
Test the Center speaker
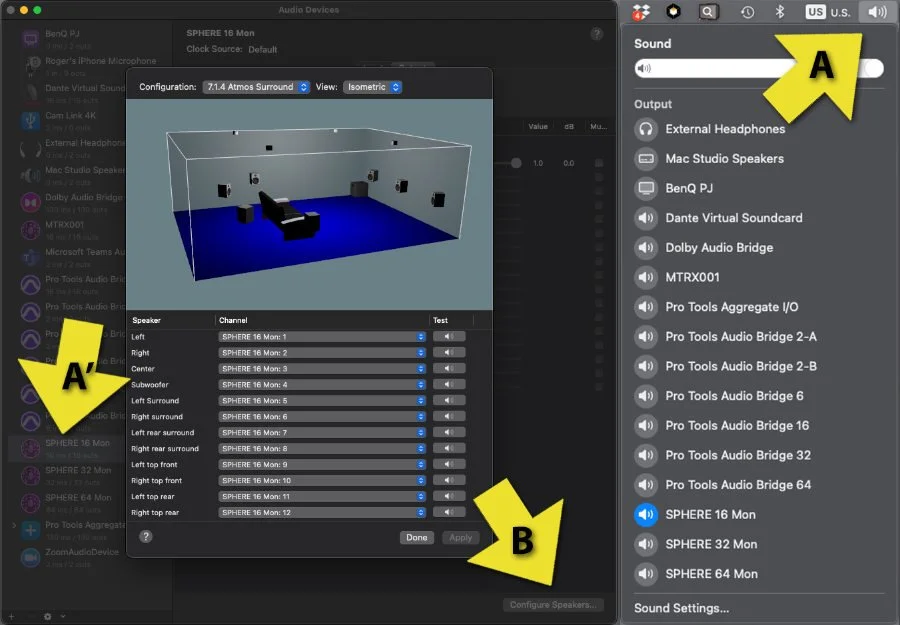(x=449, y=368)
